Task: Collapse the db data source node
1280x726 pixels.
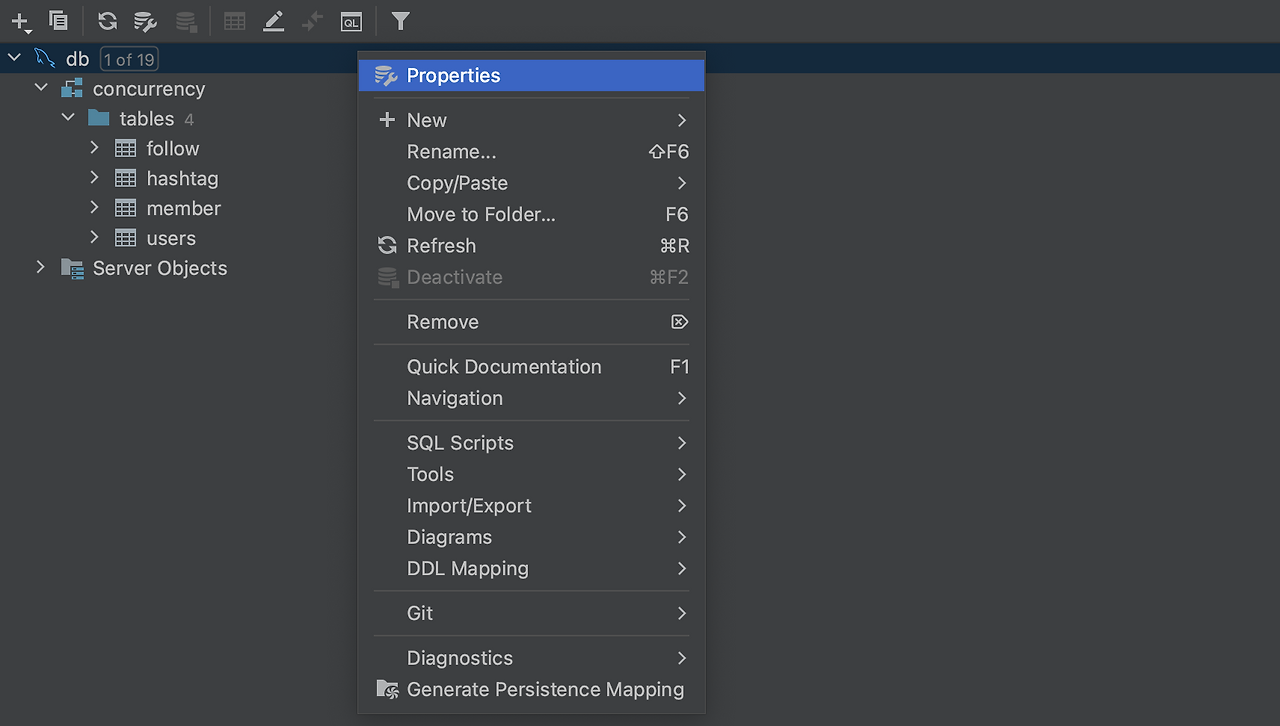Action: [14, 58]
